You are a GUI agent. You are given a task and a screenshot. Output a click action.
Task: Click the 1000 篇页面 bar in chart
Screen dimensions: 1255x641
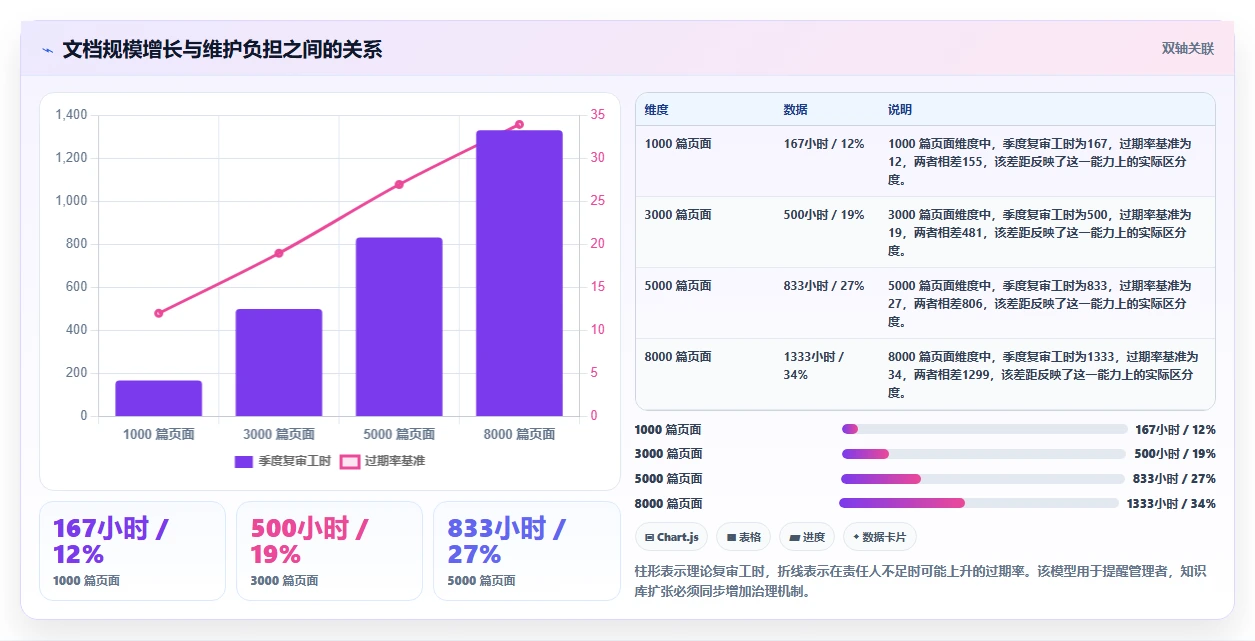pyautogui.click(x=159, y=398)
